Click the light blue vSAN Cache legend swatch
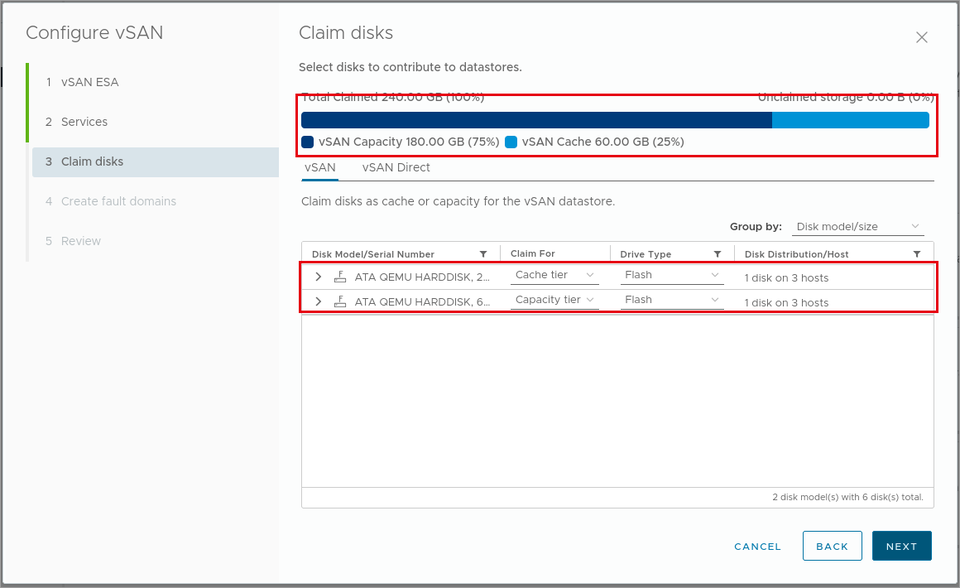 (x=511, y=142)
